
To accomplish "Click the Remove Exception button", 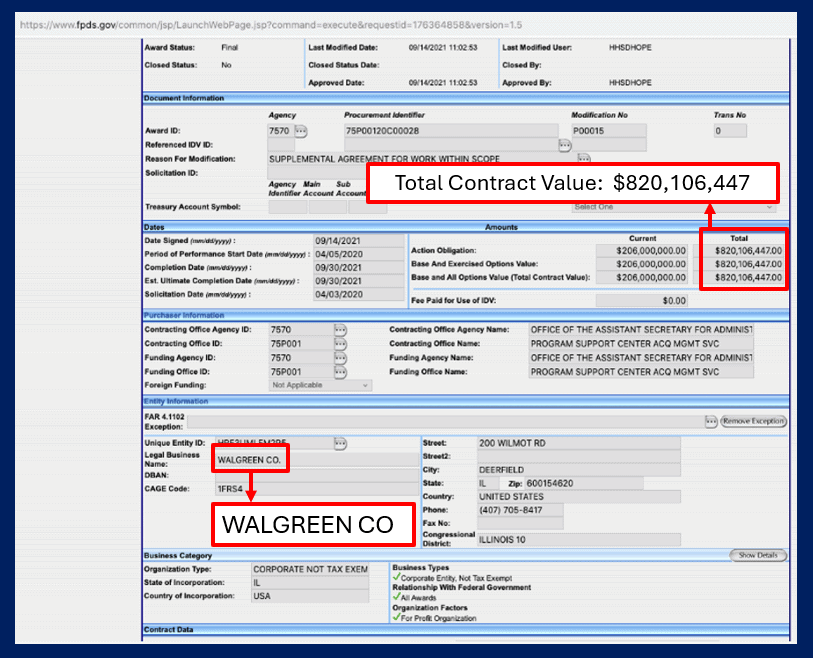I will (753, 421).
